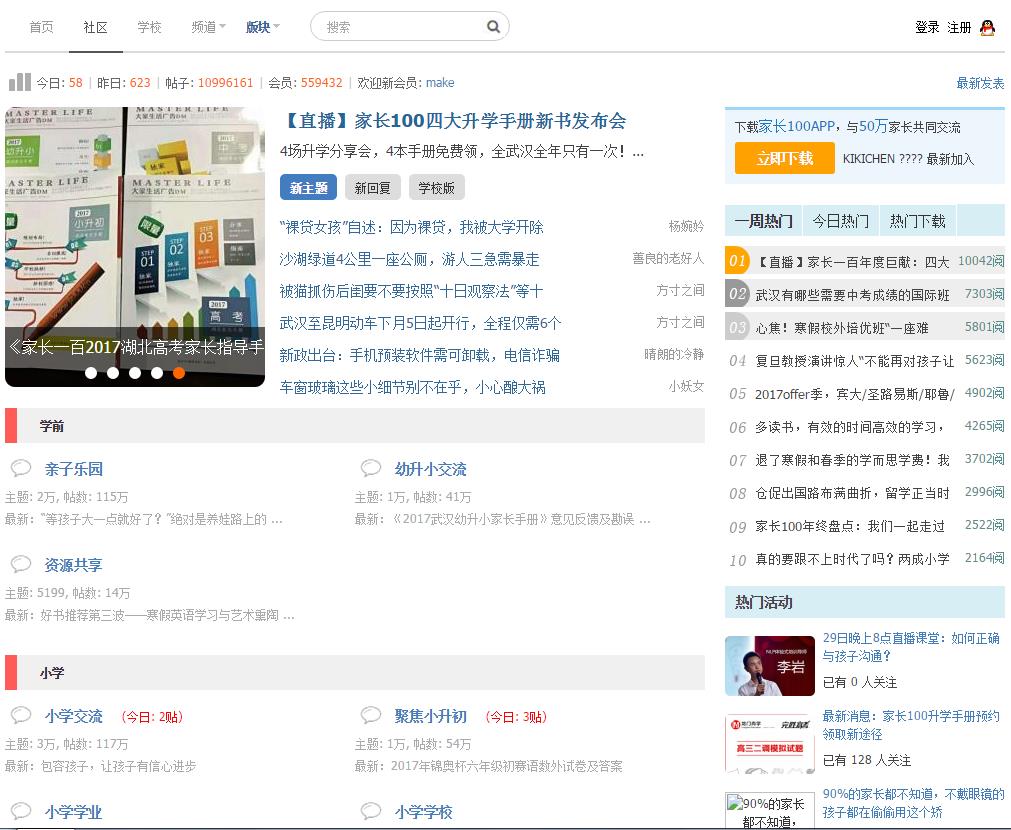Open the 资源共享 forum link
The image size is (1011, 830).
[74, 565]
